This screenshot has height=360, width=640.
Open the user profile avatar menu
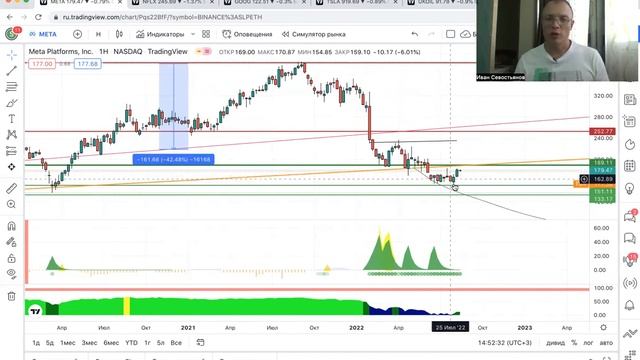click(x=11, y=34)
